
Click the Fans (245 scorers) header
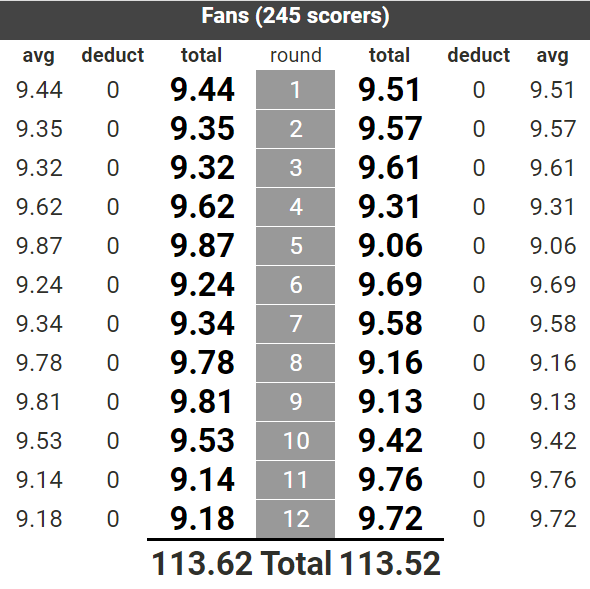coord(295,17)
